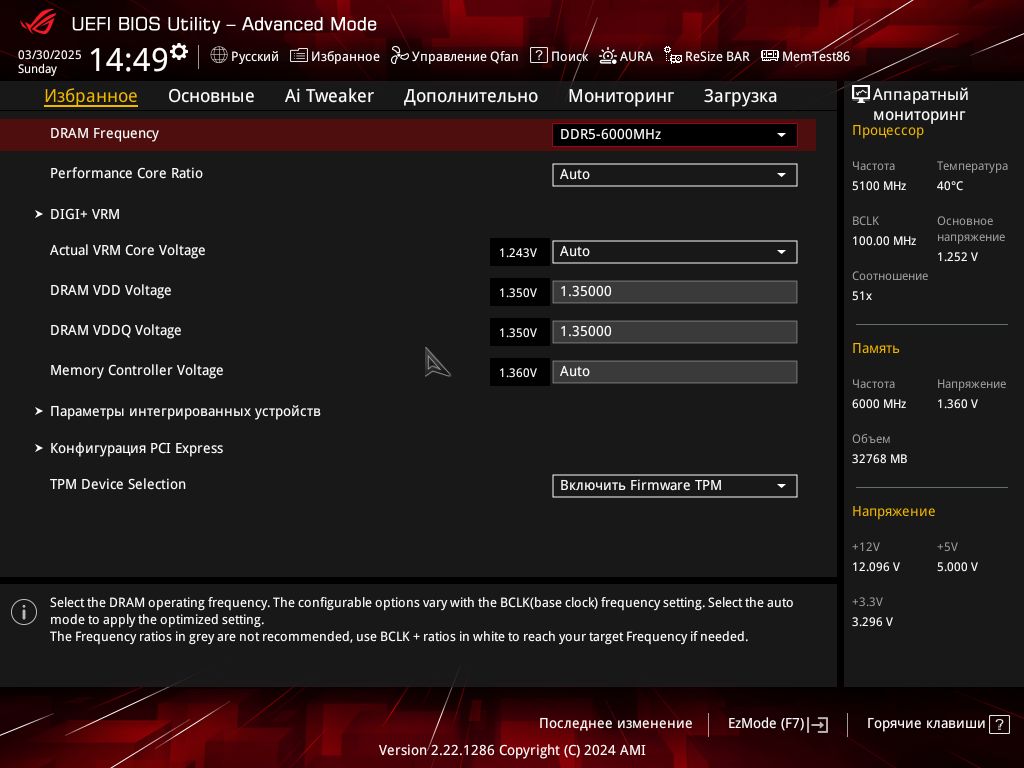Click the hardware monitor display icon
The height and width of the screenshot is (768, 1024).
pos(861,95)
